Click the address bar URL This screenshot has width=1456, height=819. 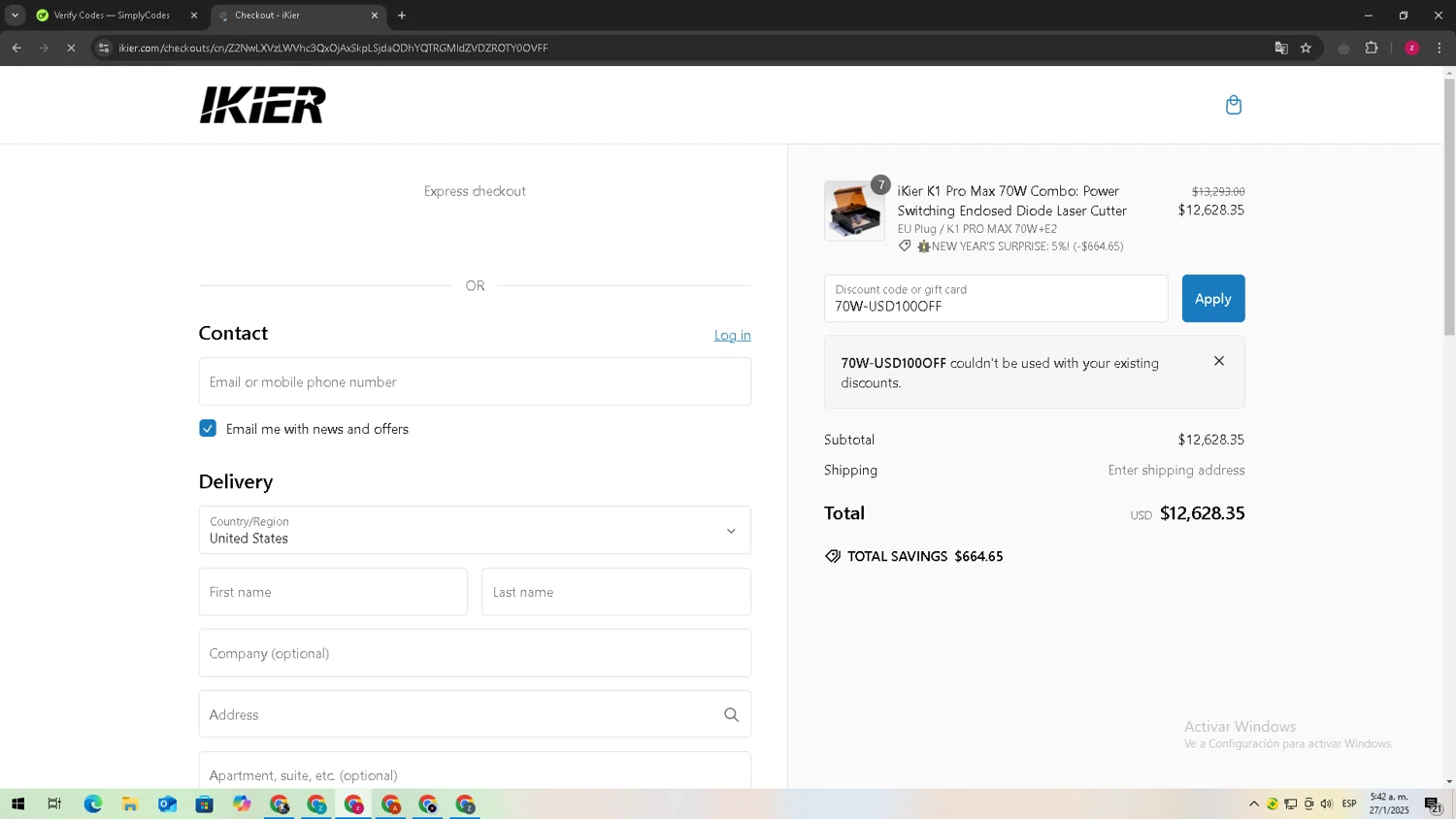pos(333,48)
